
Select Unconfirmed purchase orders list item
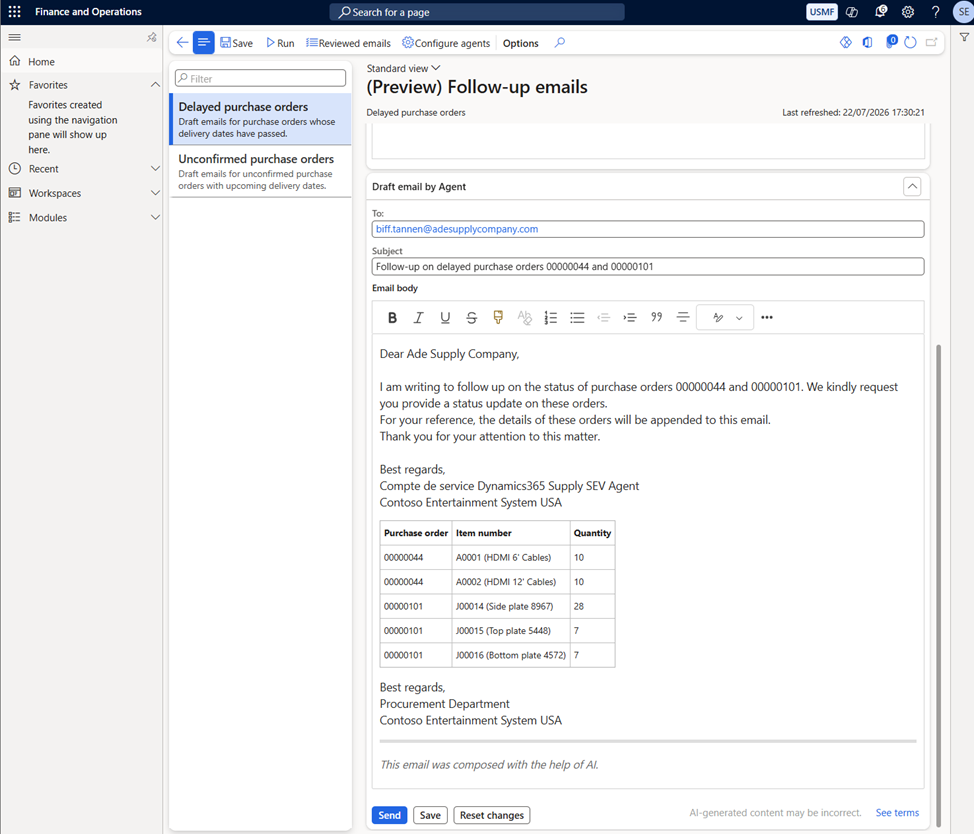[x=260, y=171]
